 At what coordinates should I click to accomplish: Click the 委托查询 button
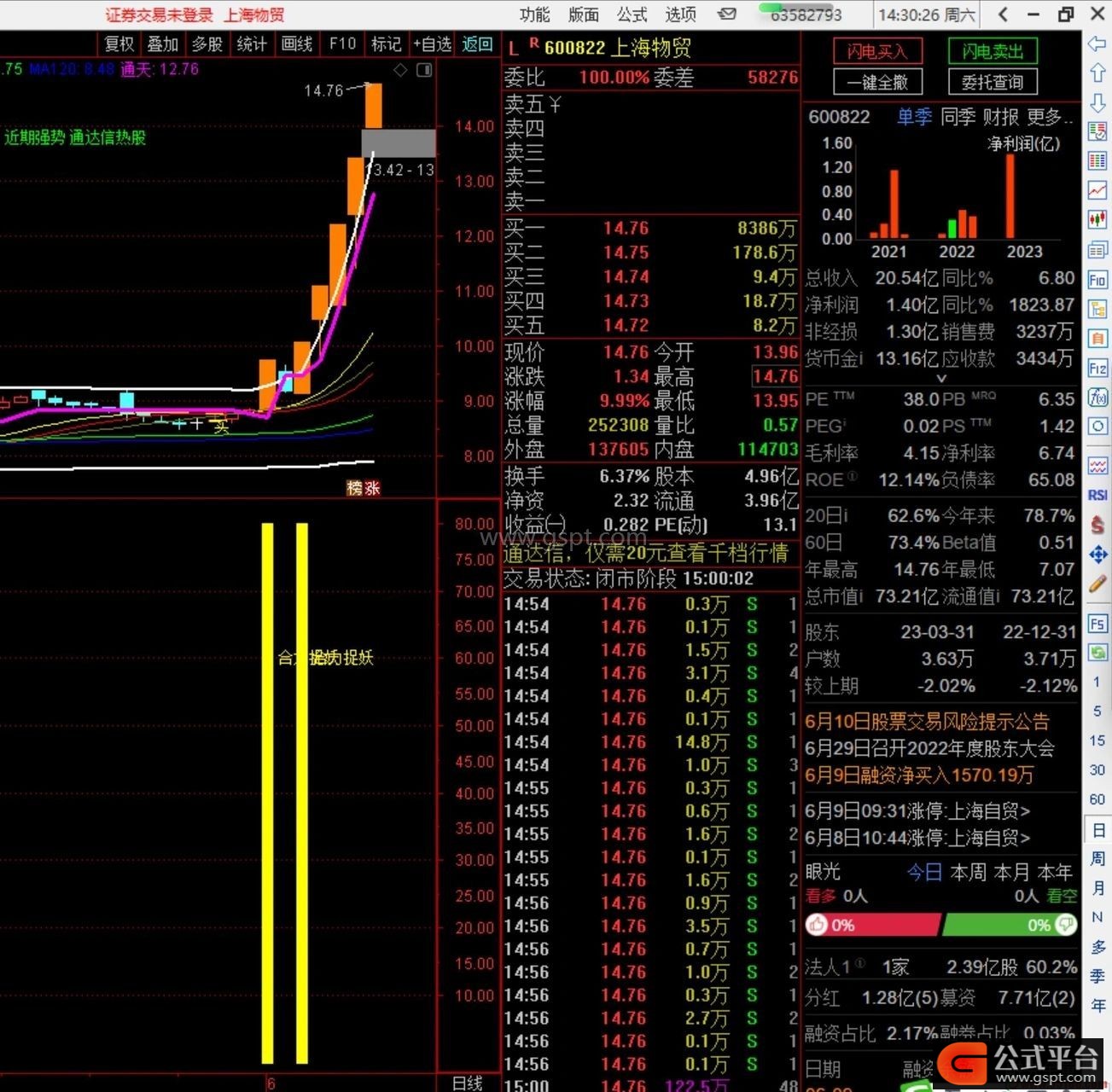click(993, 82)
